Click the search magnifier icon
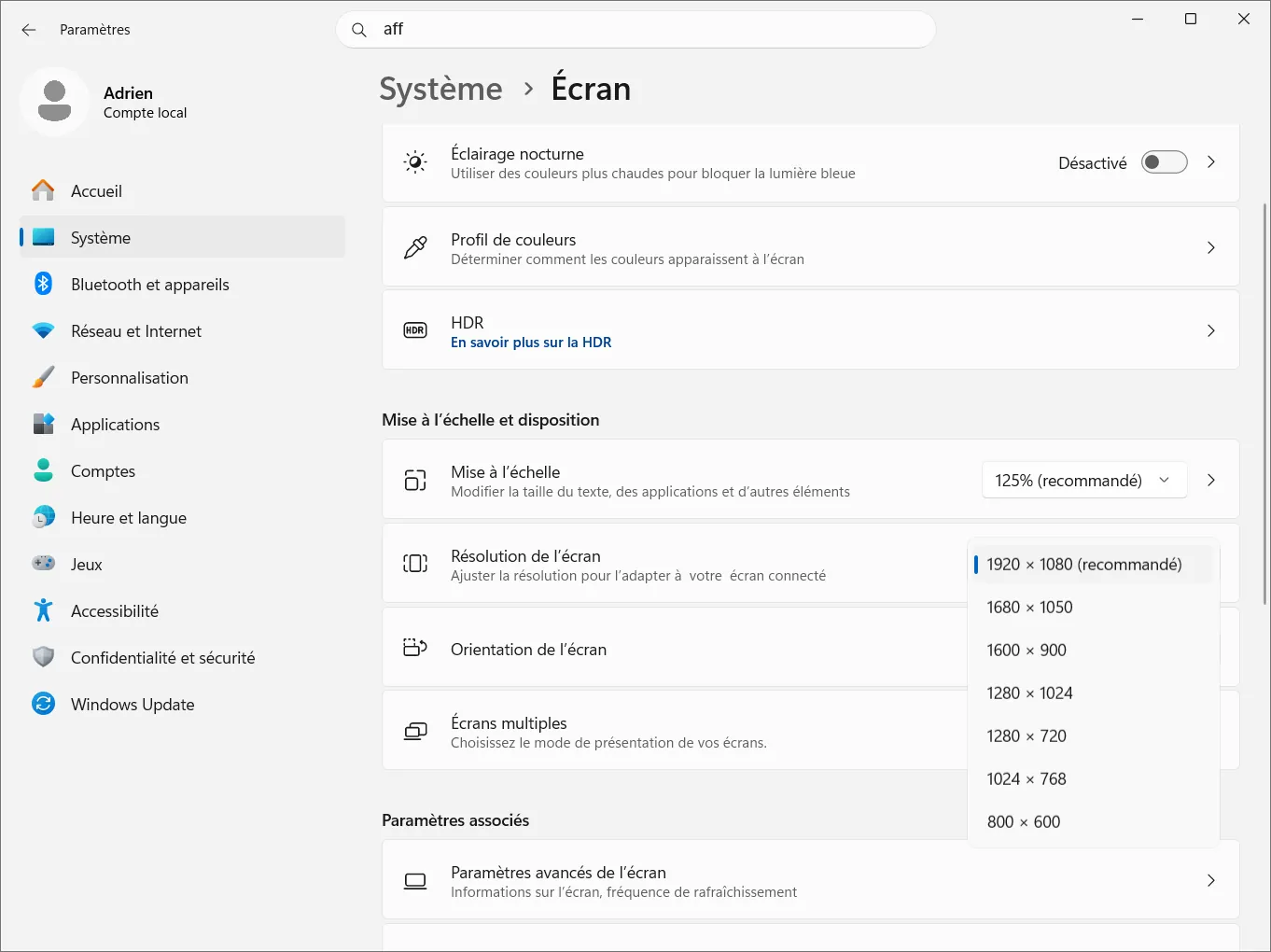This screenshot has height=952, width=1271. [x=358, y=30]
